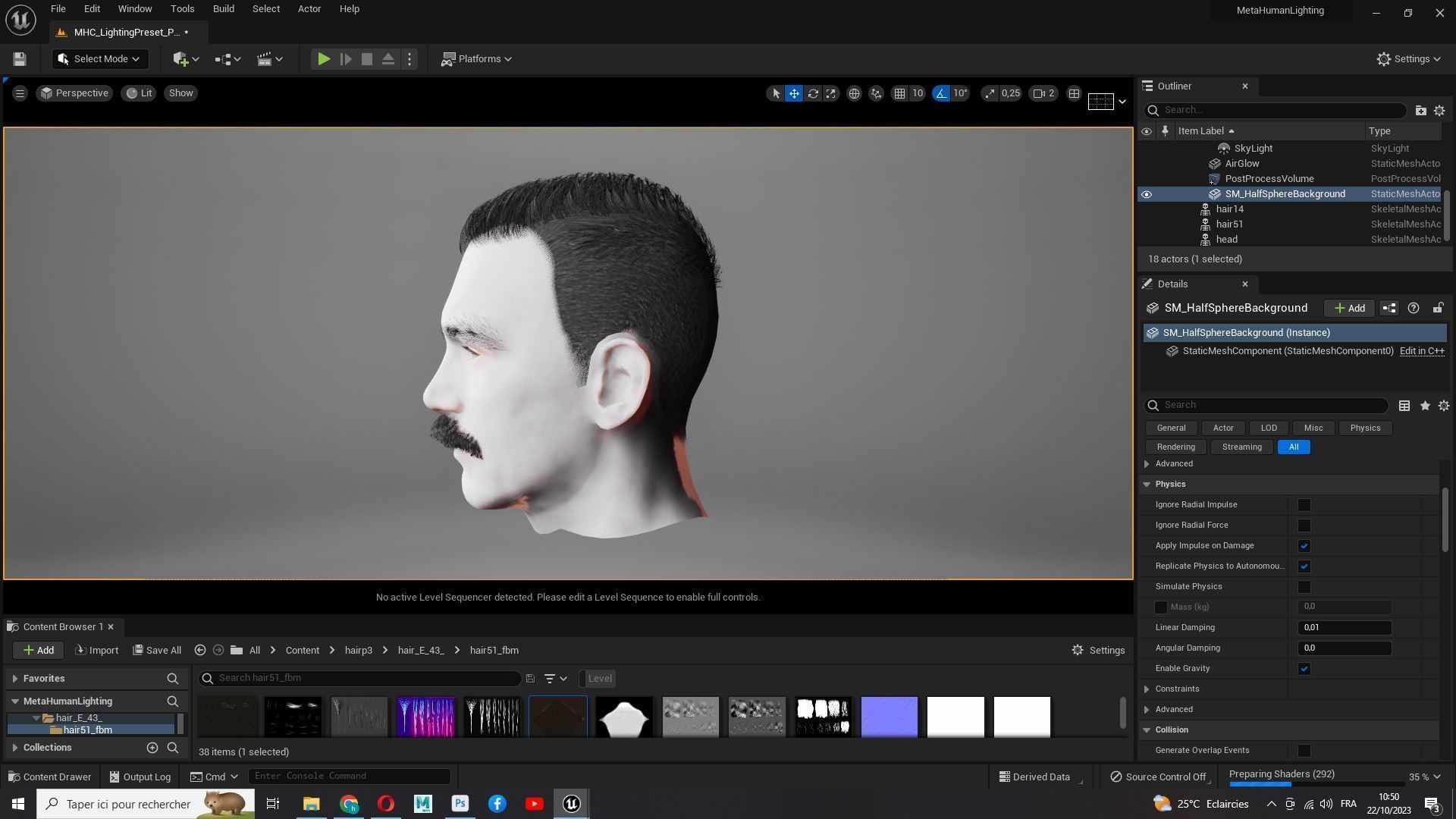Open Outliner settings gear
1456x819 pixels.
click(x=1439, y=111)
